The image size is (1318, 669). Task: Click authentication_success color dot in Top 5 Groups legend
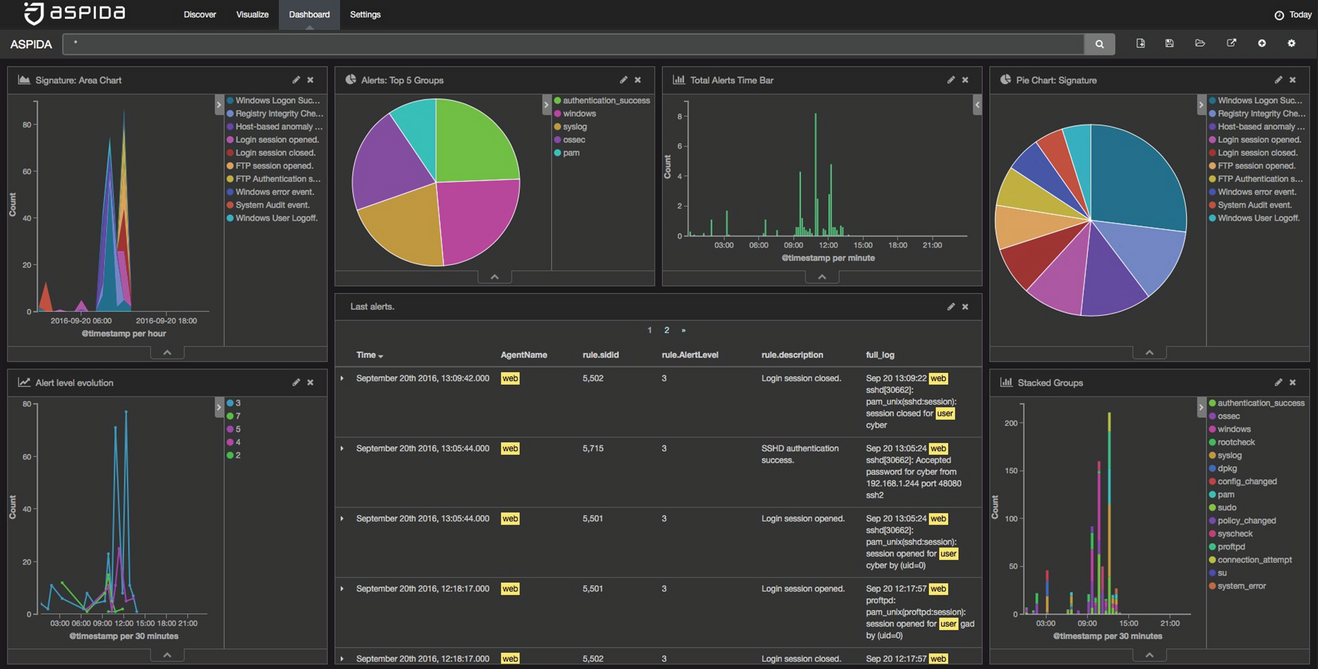click(x=557, y=101)
